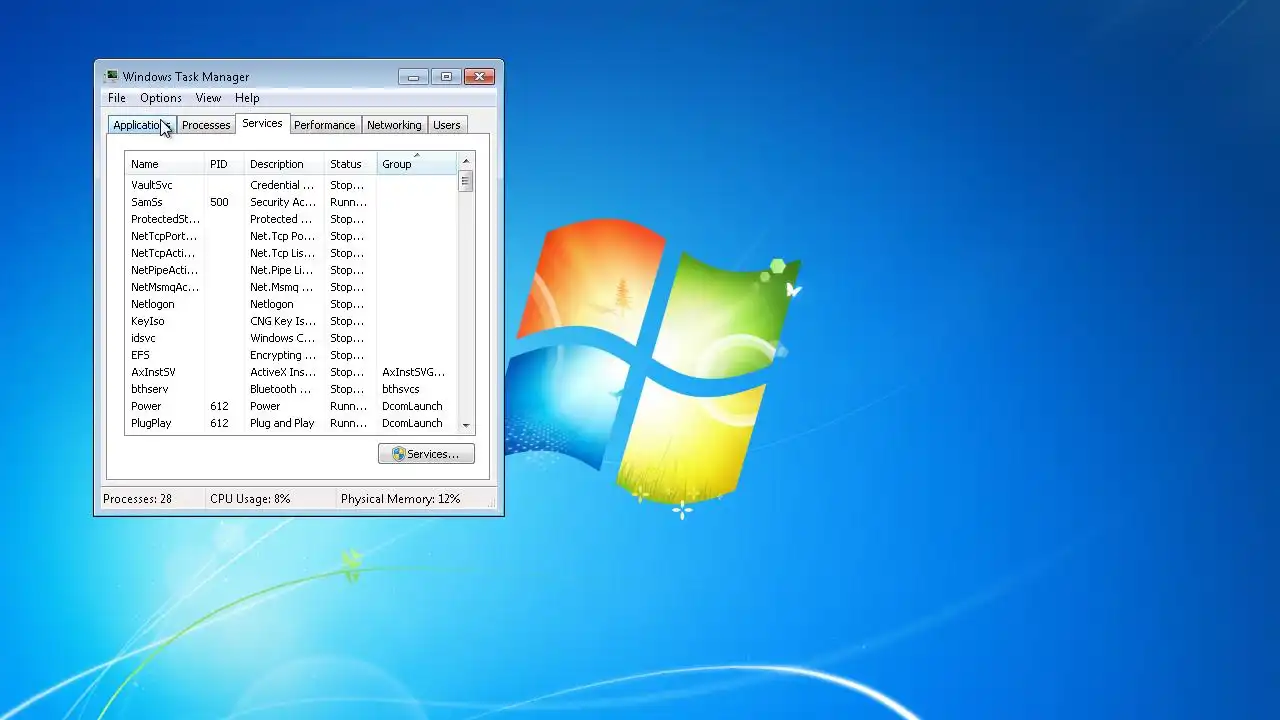Switch to the Performance tab
This screenshot has width=1280, height=720.
[324, 125]
